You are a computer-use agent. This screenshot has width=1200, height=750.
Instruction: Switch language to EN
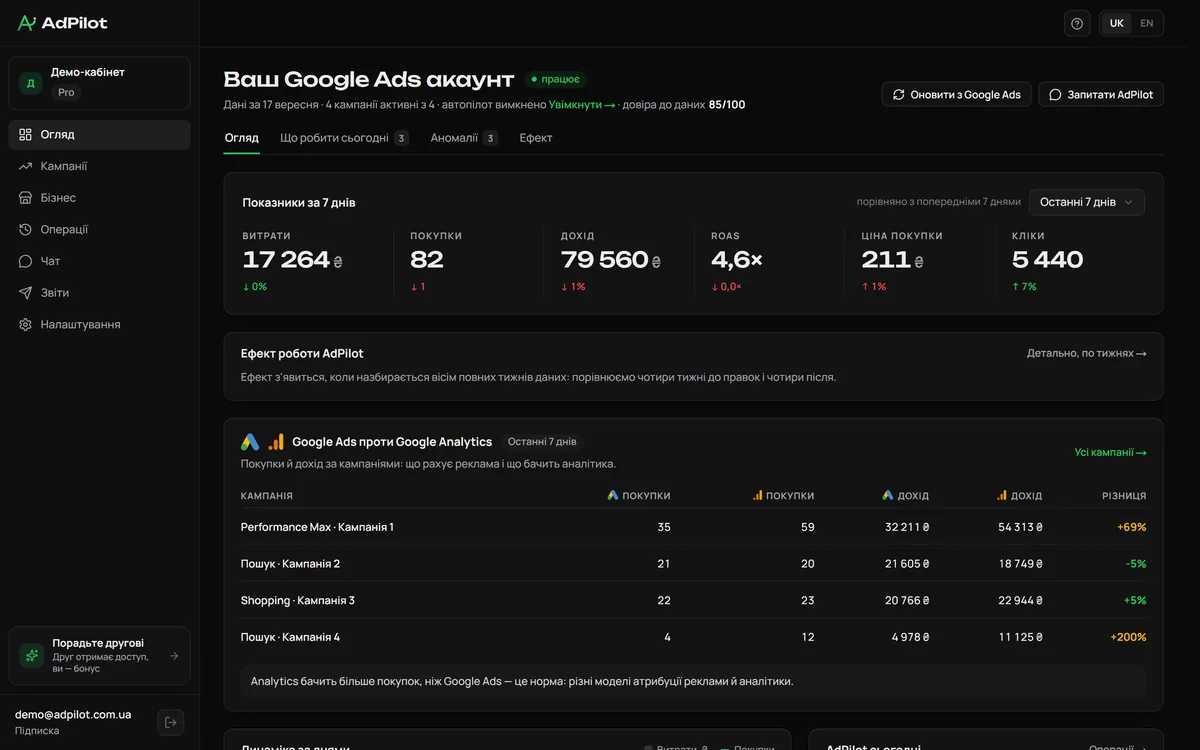[1146, 23]
